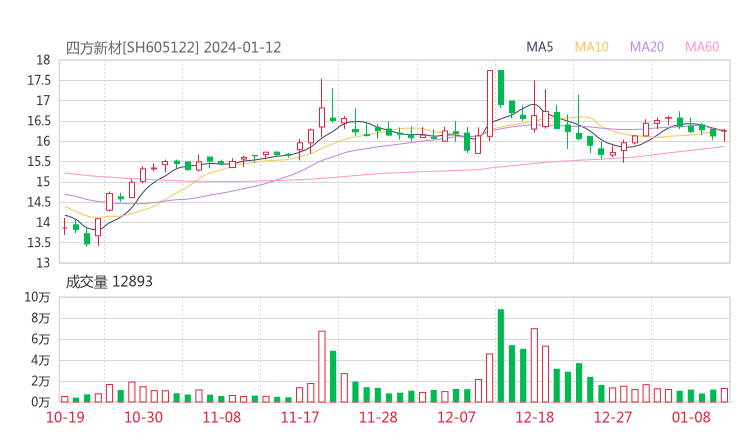Viewport: 740px width, 440px height.
Task: Click the 0万 volume axis label
Action: pos(41,402)
